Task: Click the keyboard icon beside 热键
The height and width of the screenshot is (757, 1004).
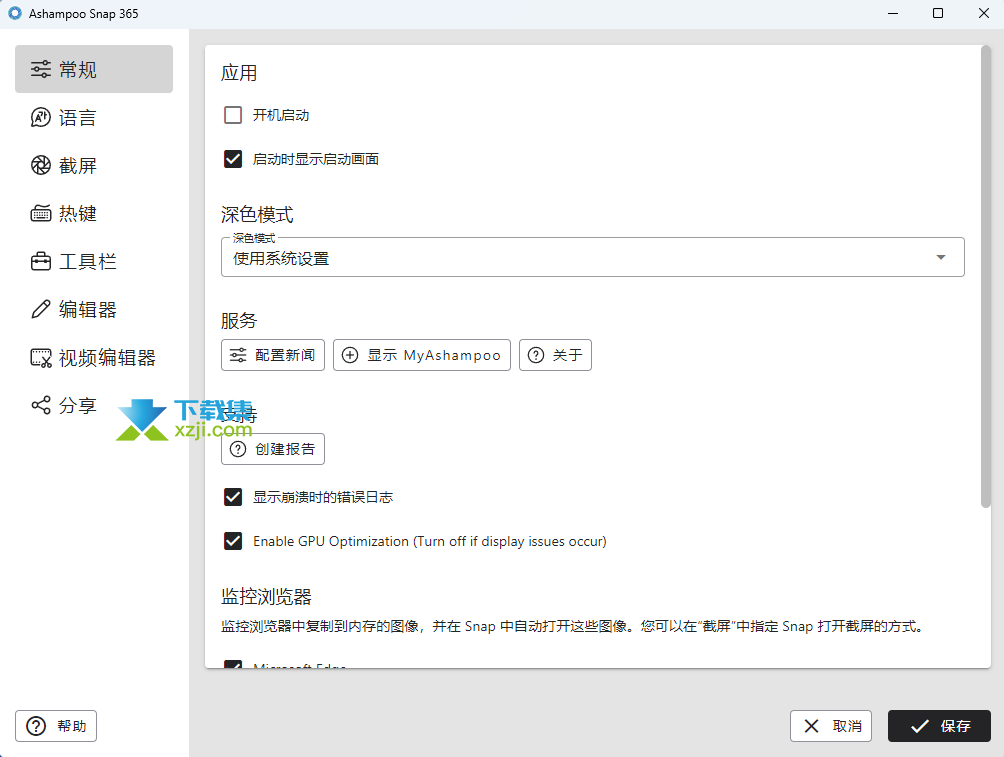Action: click(x=41, y=213)
